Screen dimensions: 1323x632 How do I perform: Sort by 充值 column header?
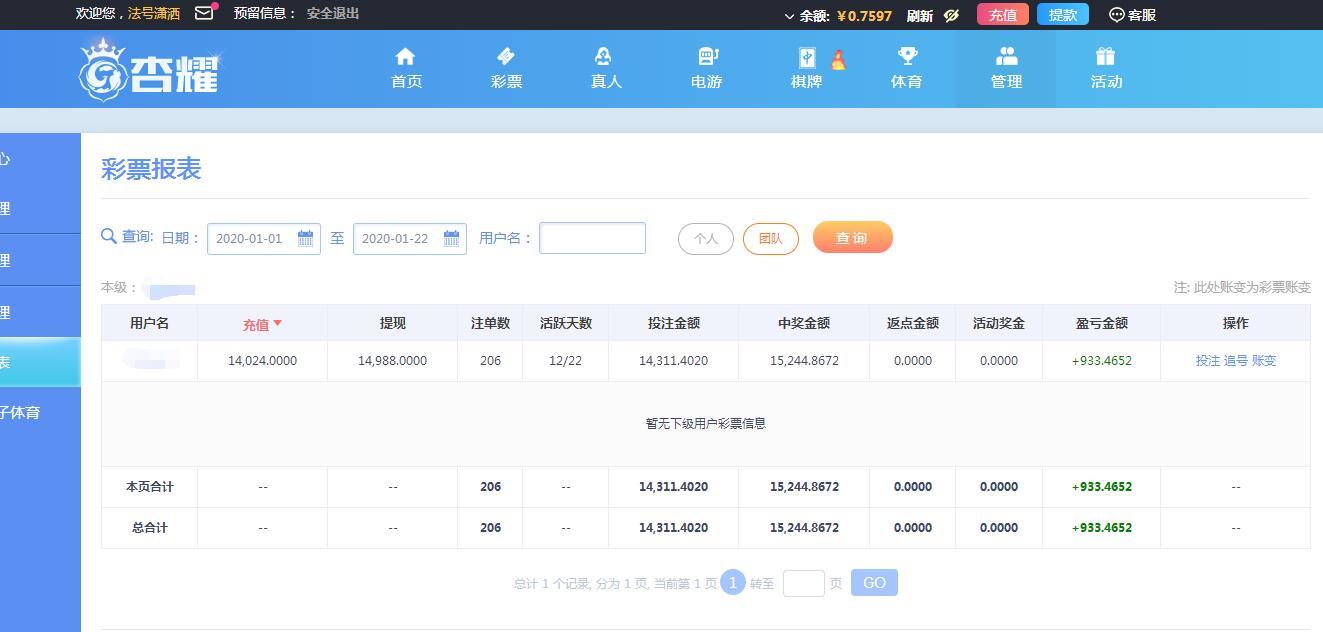(262, 323)
